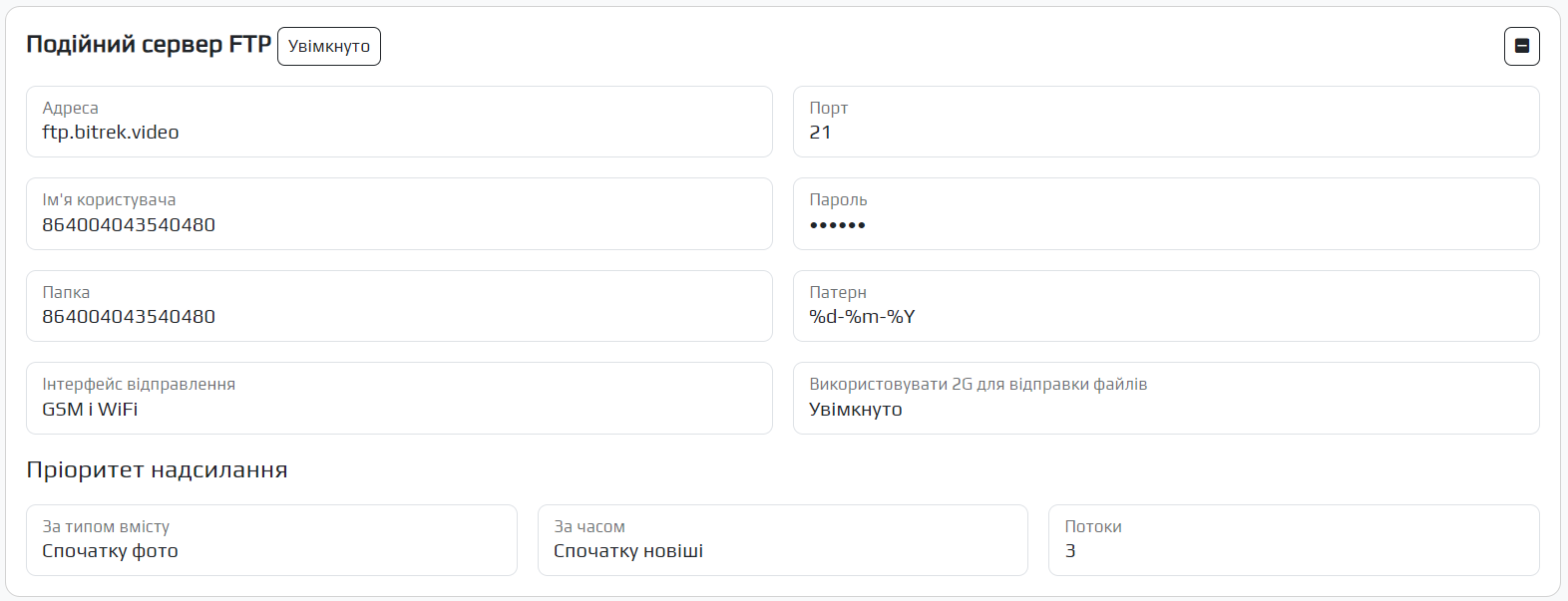1568x601 pixels.
Task: Click the Увімкнуто status badge
Action: point(329,46)
